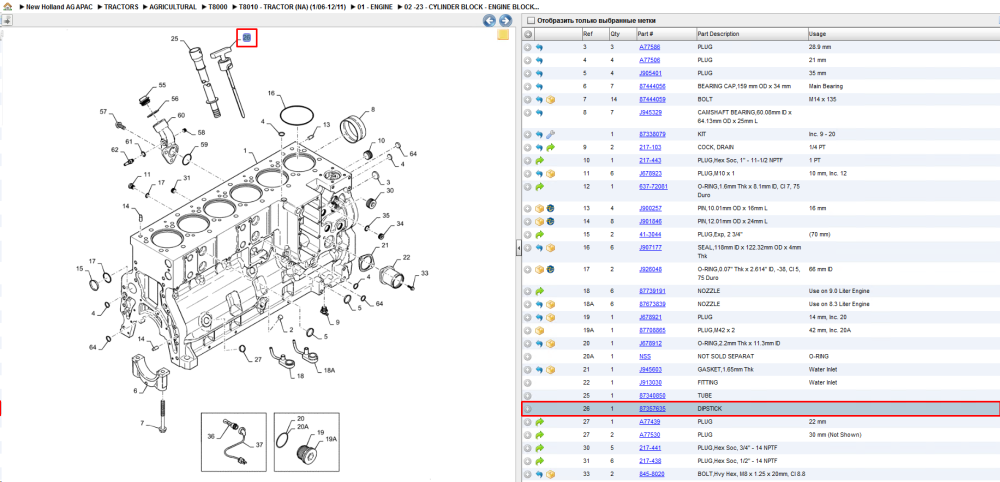Click box icon on 87673839 NOZZLE row
Image resolution: width=1000 pixels, height=482 pixels.
point(550,304)
